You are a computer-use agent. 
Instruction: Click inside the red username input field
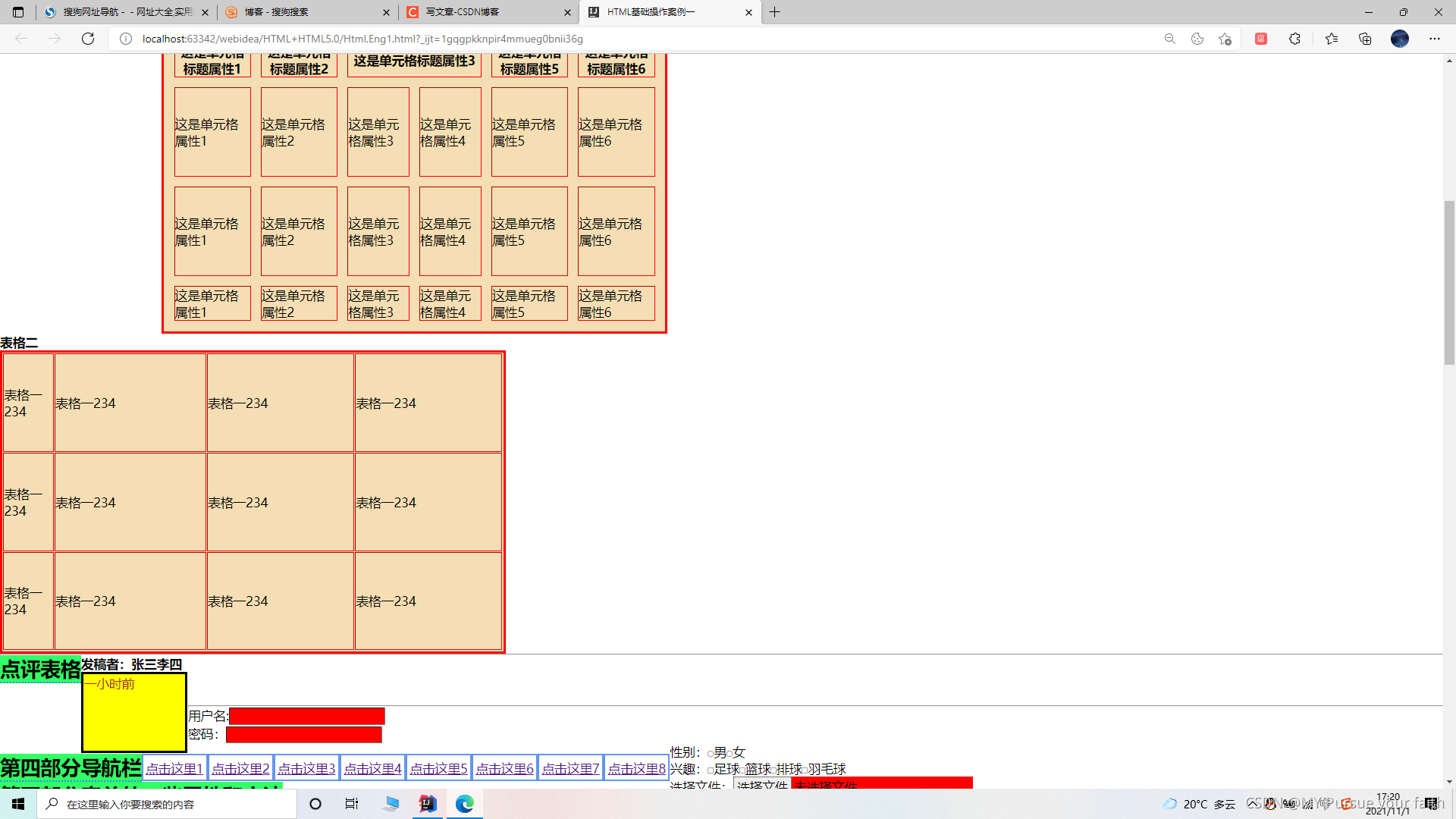pyautogui.click(x=307, y=715)
